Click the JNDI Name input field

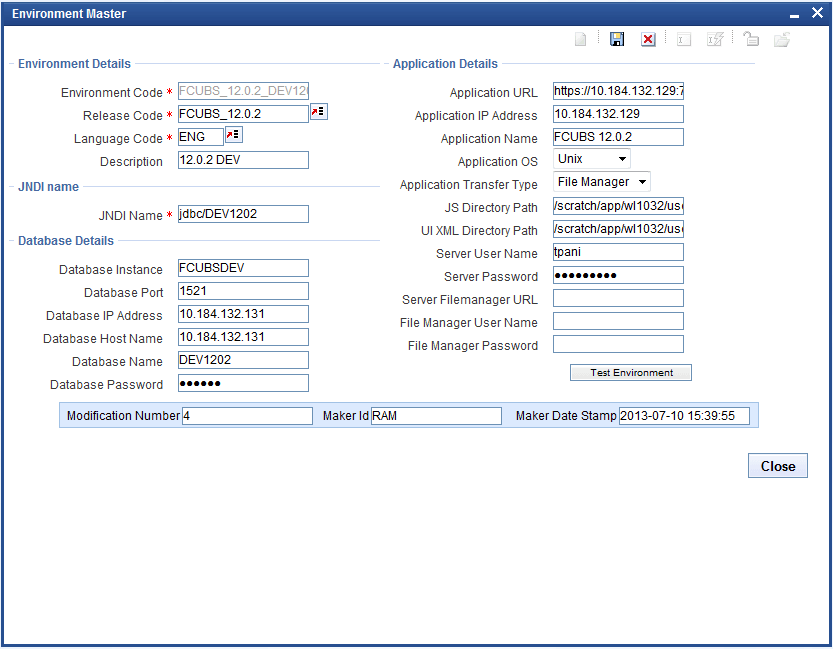(x=243, y=214)
